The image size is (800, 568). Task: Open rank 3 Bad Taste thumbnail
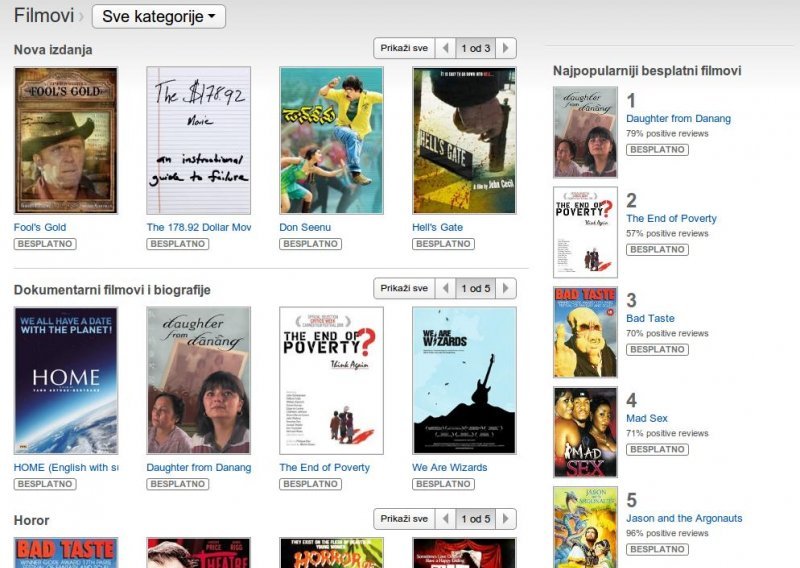click(585, 332)
